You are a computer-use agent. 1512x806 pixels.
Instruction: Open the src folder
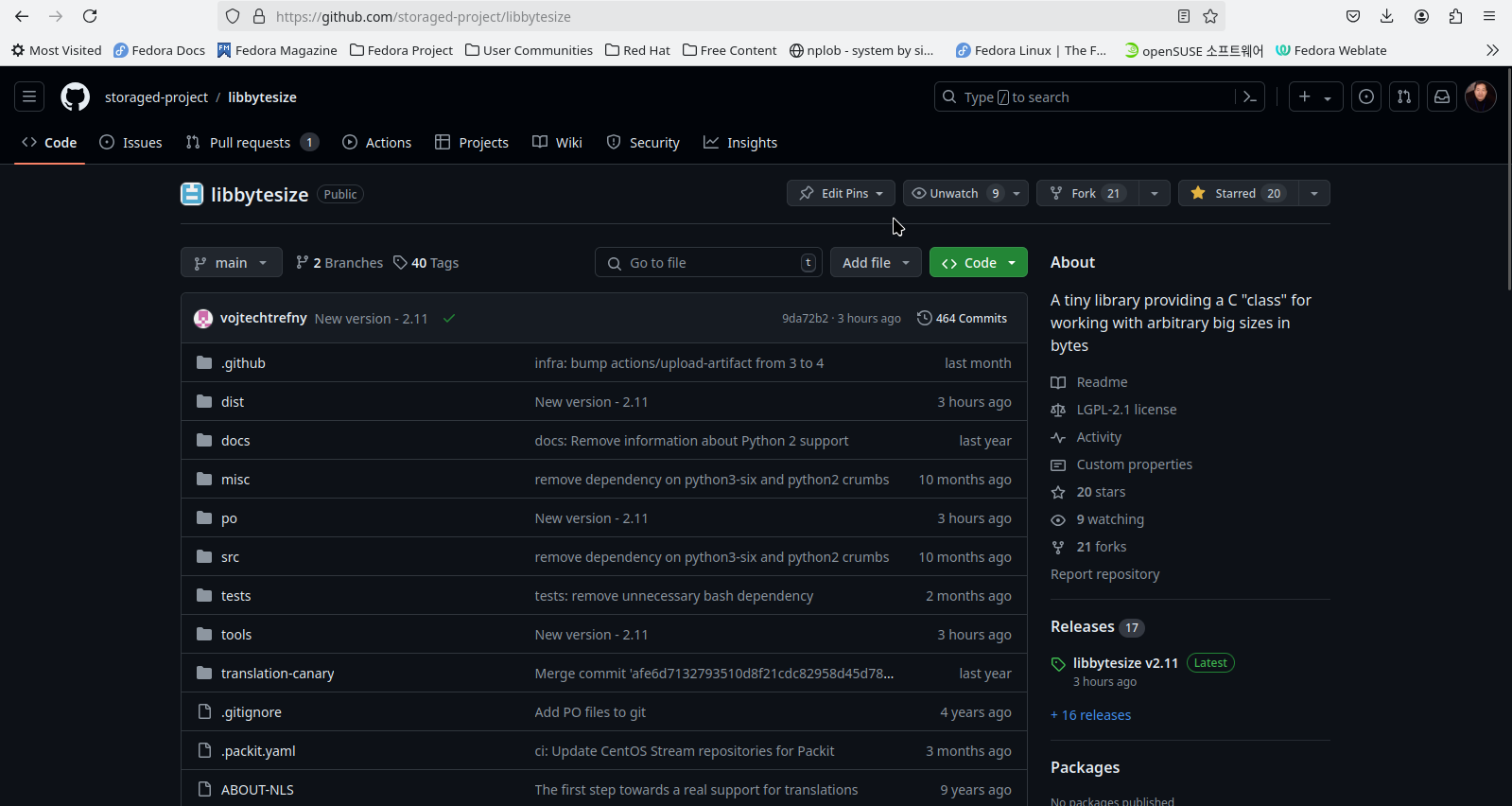(230, 557)
